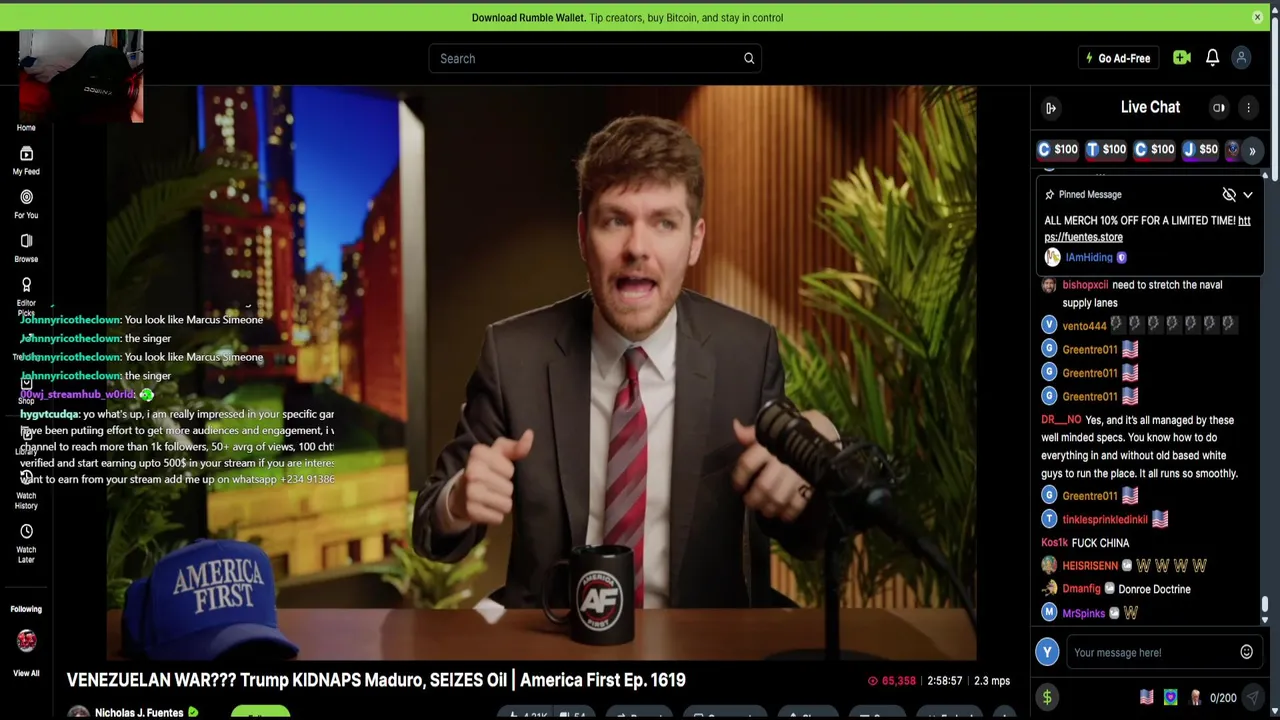Open My Feed in sidebar
Screen dimensions: 1280x720
coord(26,160)
